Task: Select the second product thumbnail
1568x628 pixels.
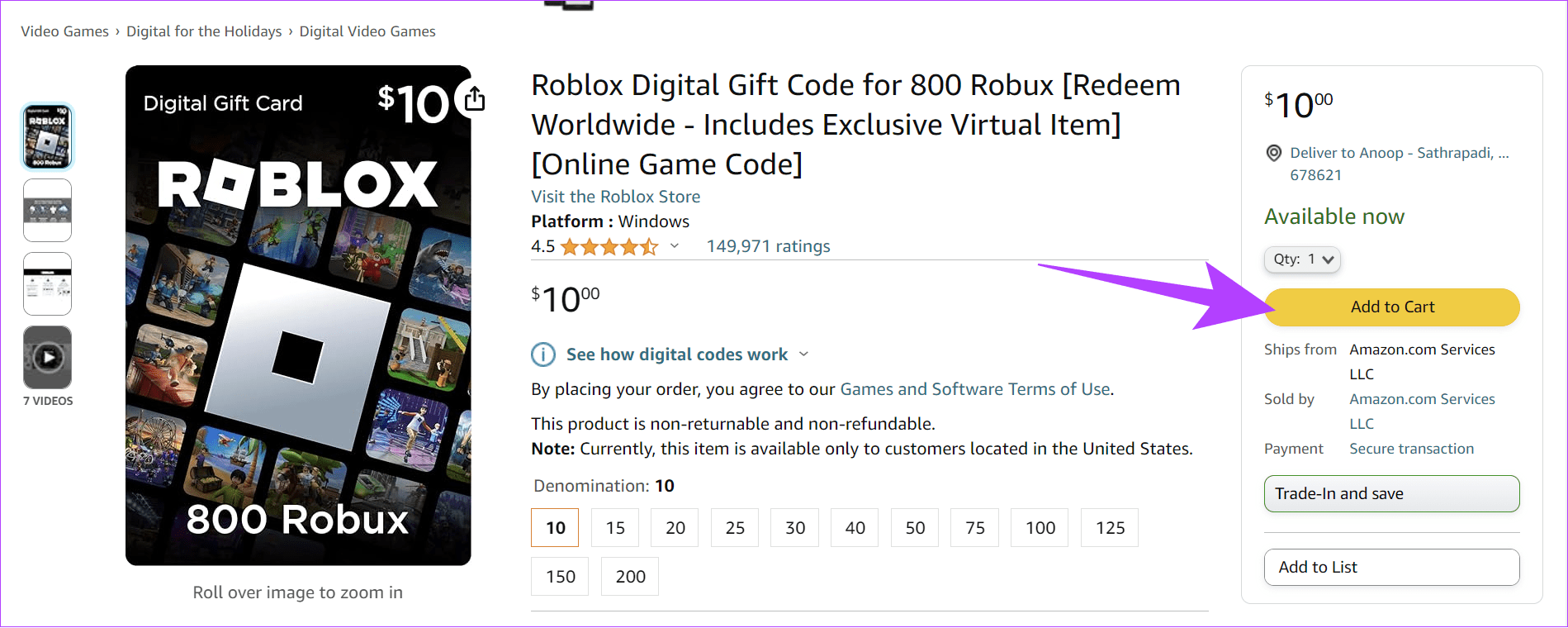Action: [x=48, y=210]
